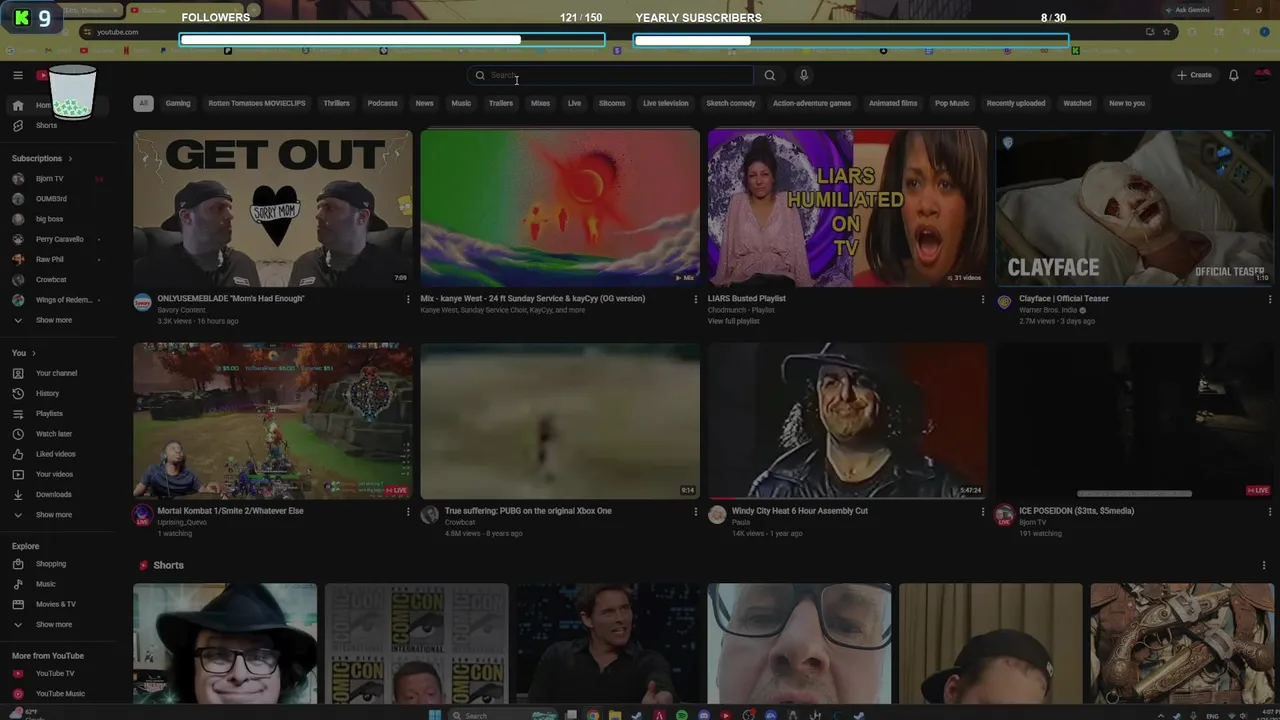
Task: Select the Gaming filter chip
Action: (x=178, y=103)
